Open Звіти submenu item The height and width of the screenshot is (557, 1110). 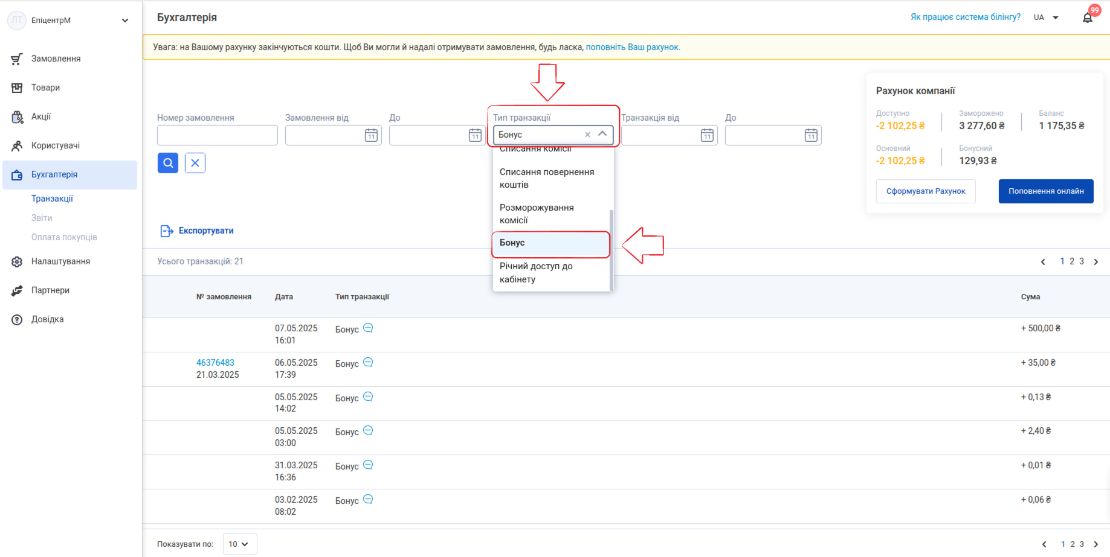pos(42,218)
